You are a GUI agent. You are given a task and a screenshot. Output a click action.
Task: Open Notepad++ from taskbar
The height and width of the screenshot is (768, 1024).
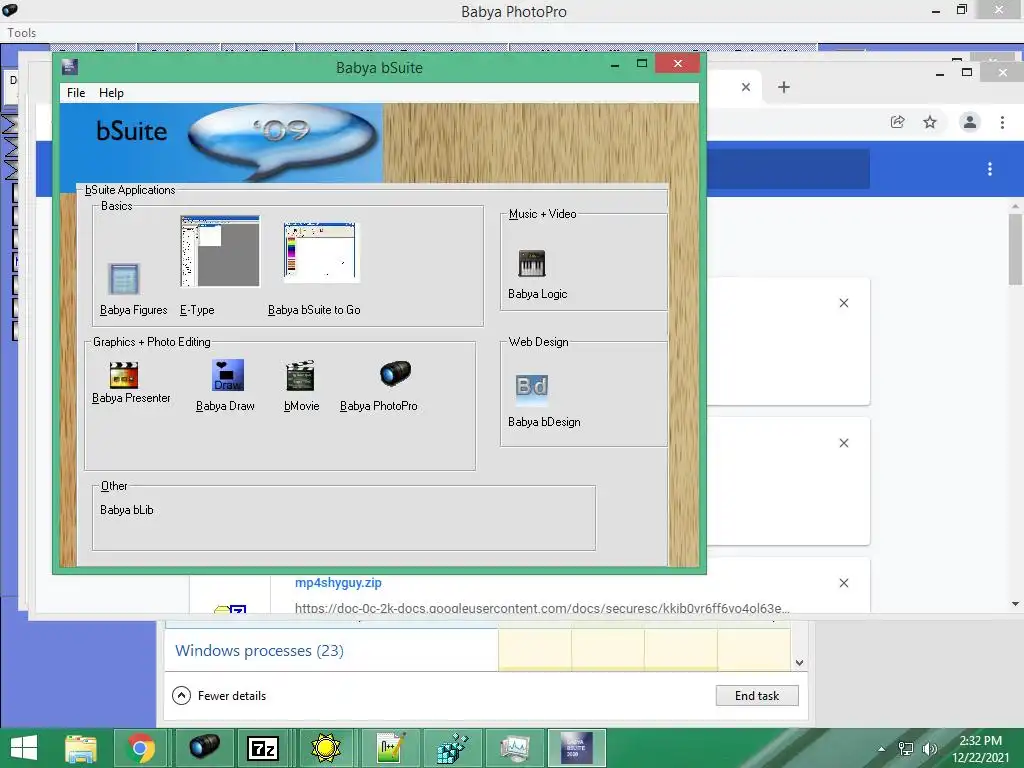(390, 748)
